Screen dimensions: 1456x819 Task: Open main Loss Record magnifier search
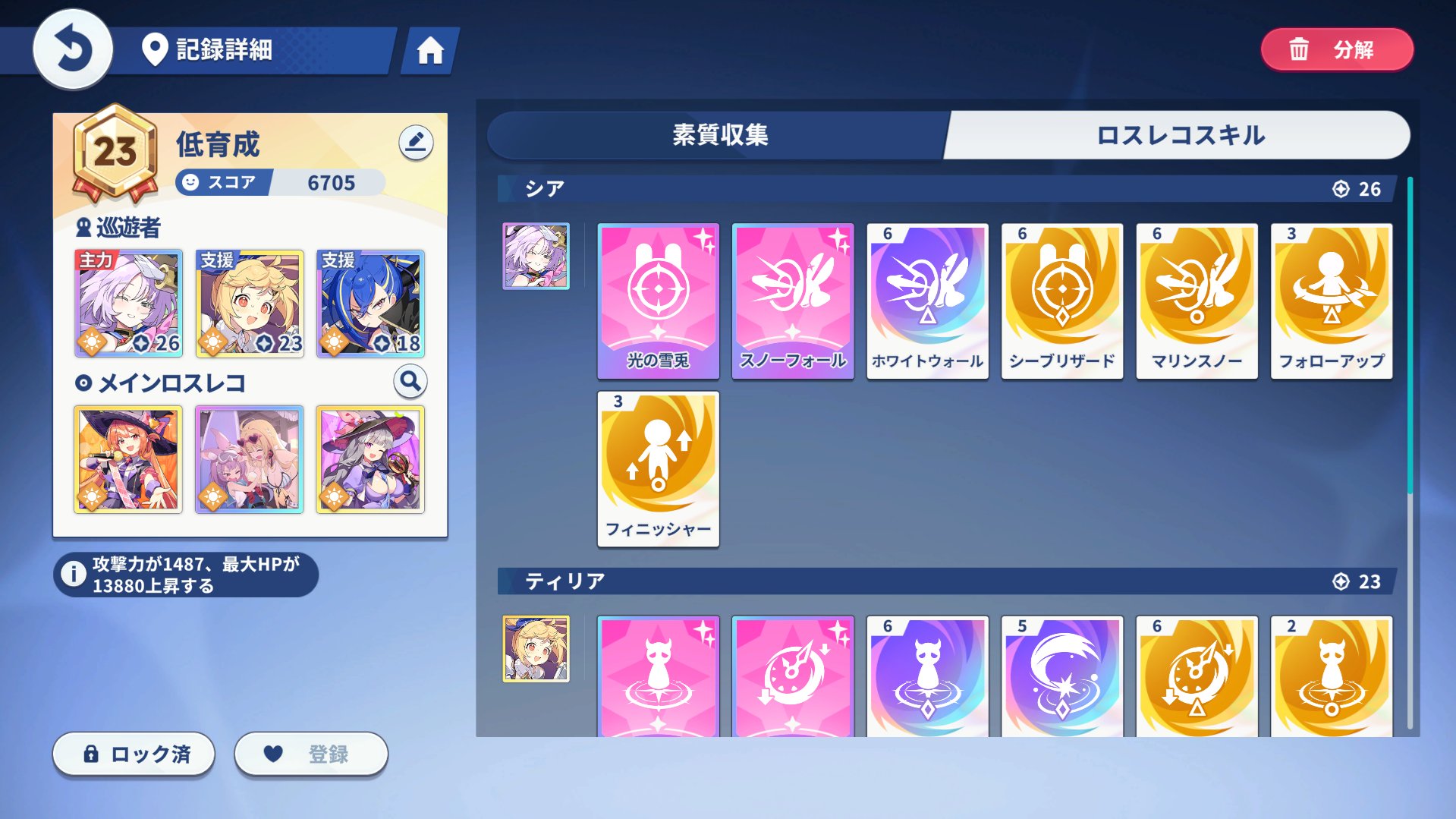tap(410, 381)
